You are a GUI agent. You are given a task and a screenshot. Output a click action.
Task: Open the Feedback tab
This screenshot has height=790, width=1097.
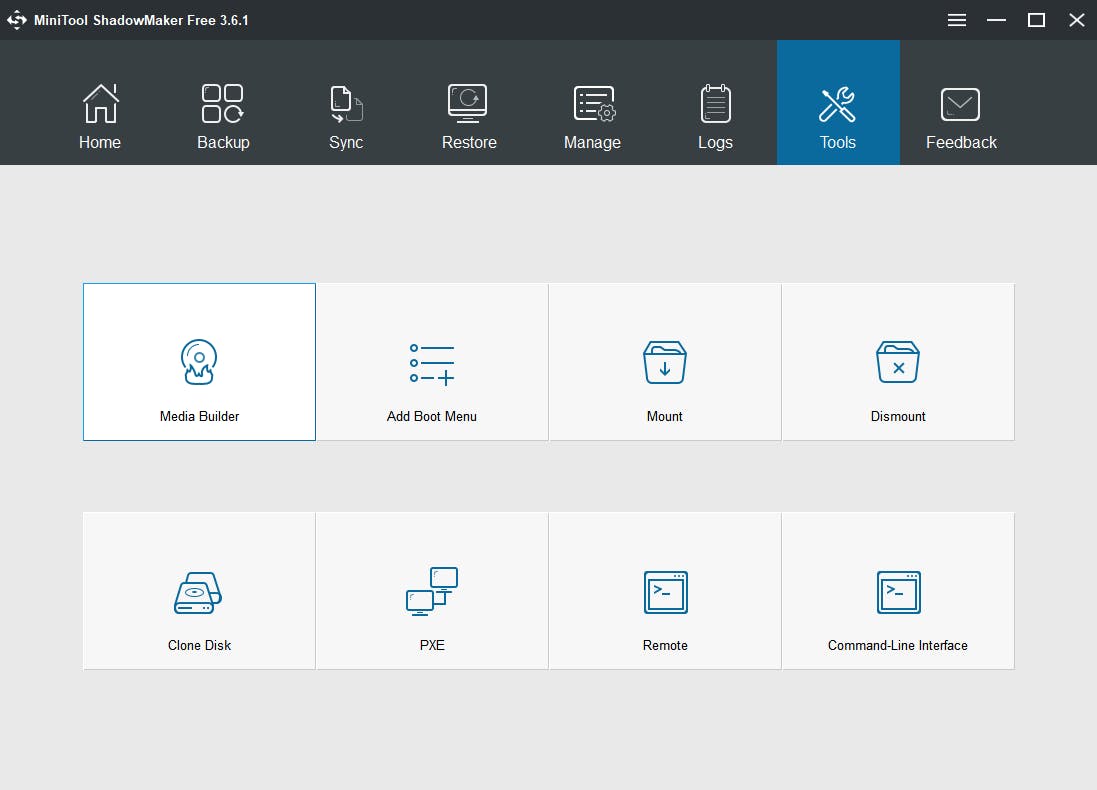(961, 103)
